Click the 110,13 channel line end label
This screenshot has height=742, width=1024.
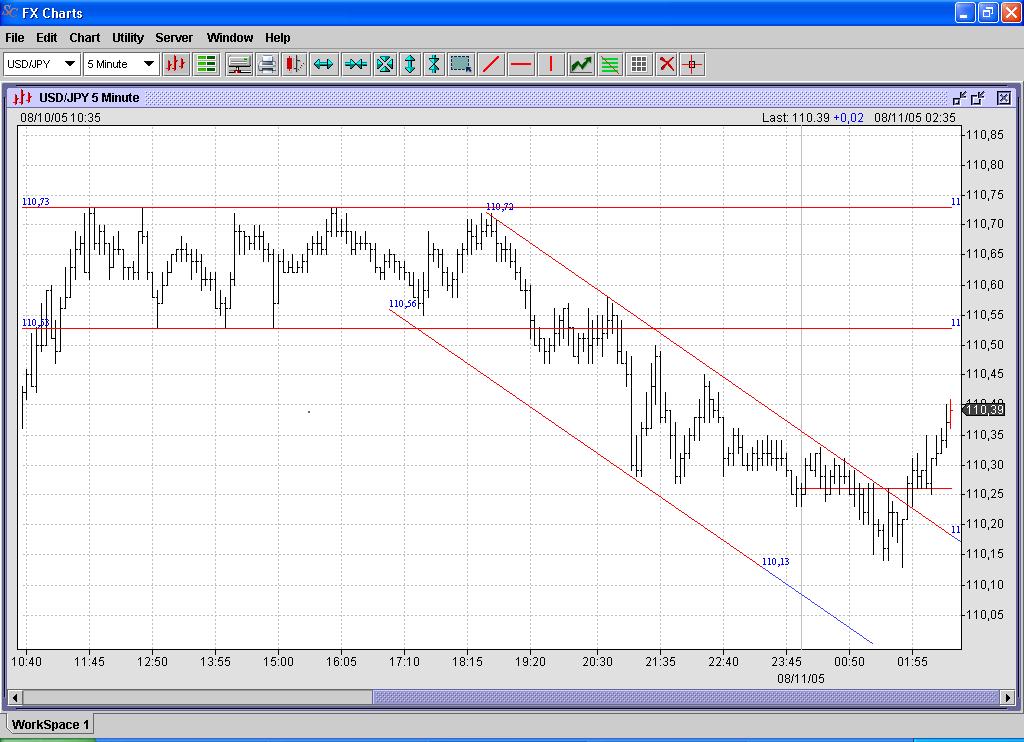point(775,562)
